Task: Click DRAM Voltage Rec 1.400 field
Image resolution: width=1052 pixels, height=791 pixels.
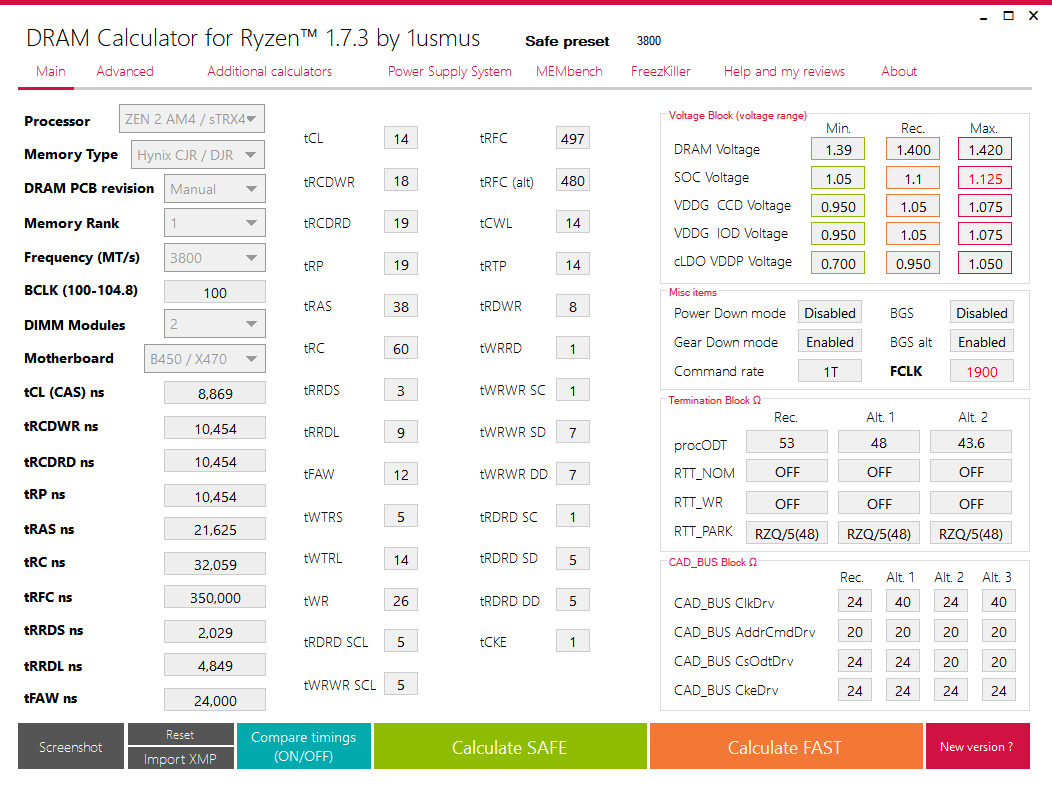Action: click(x=913, y=149)
